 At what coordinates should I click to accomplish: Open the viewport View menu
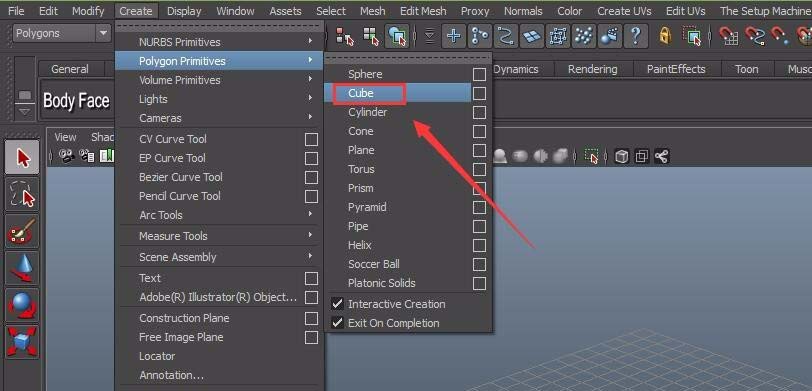click(x=65, y=137)
